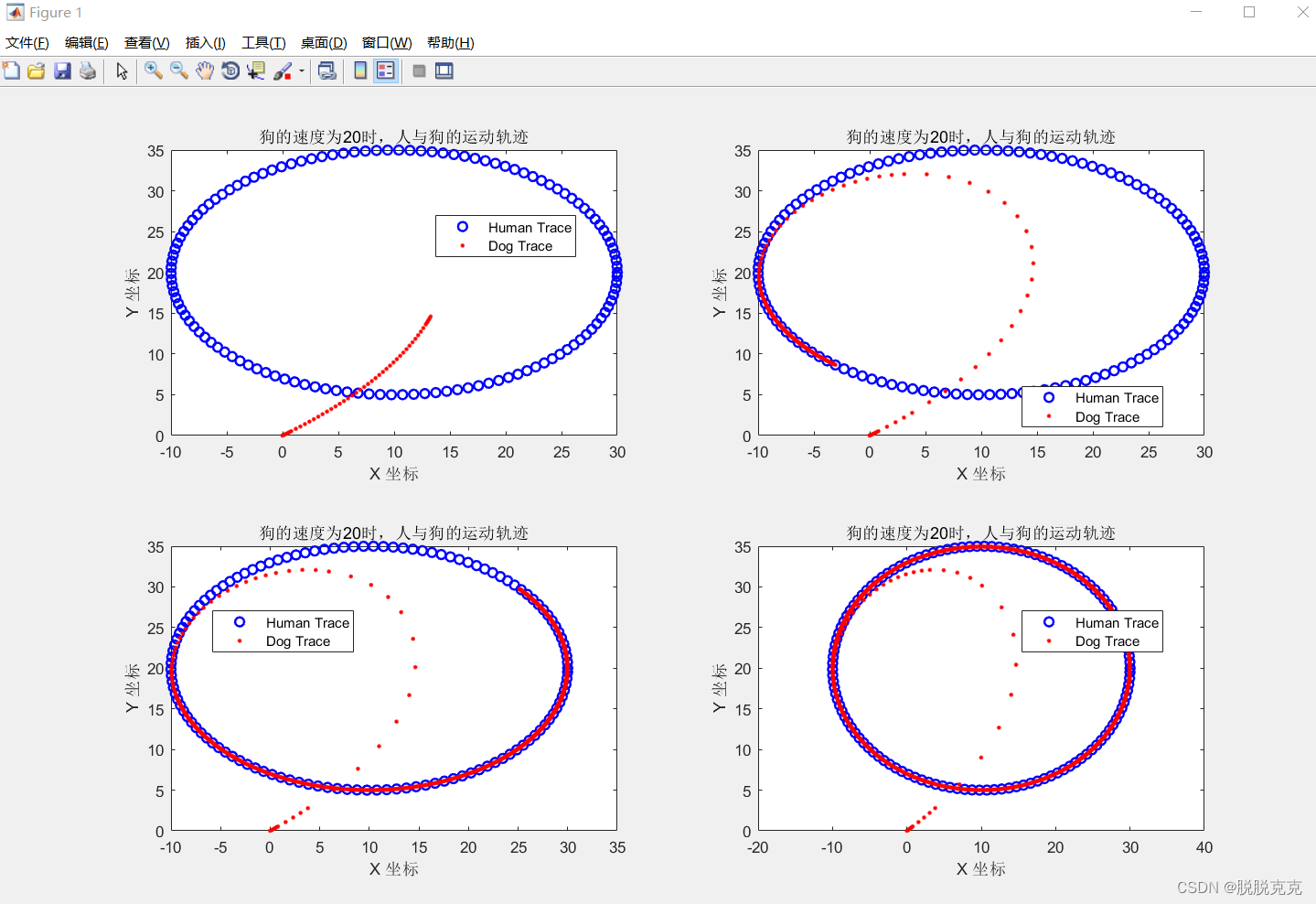The height and width of the screenshot is (904, 1316).
Task: Select the top-left plot's legend box
Action: click(x=506, y=236)
